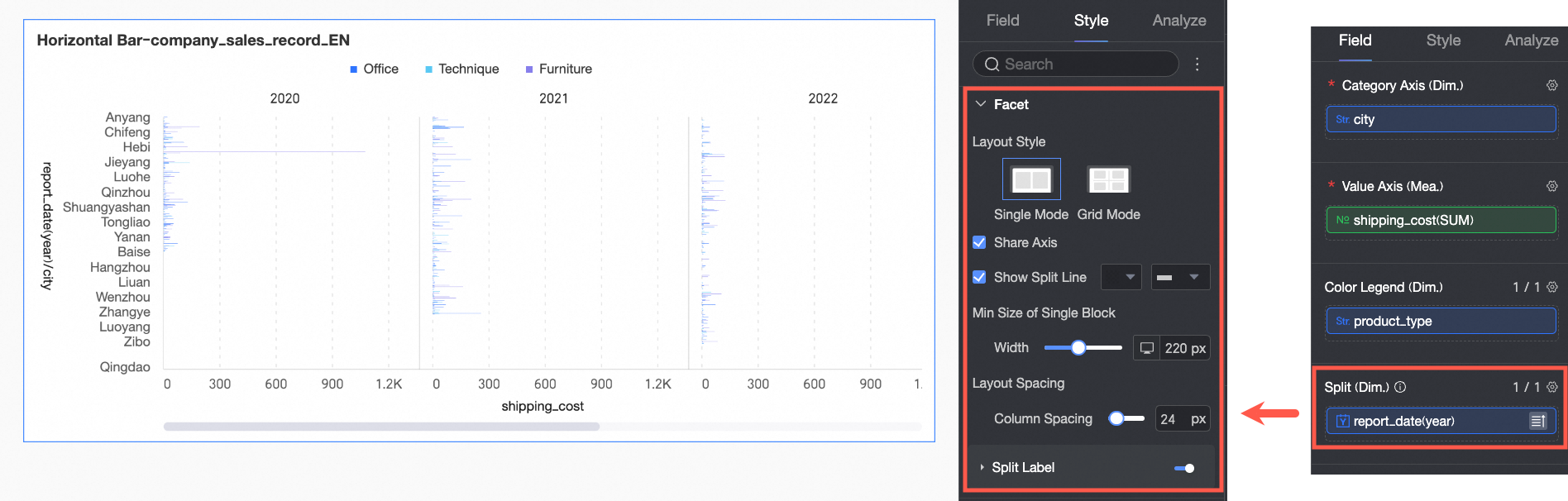Switch off the Split Label toggle
Screen dimensions: 1568x501
(1184, 468)
